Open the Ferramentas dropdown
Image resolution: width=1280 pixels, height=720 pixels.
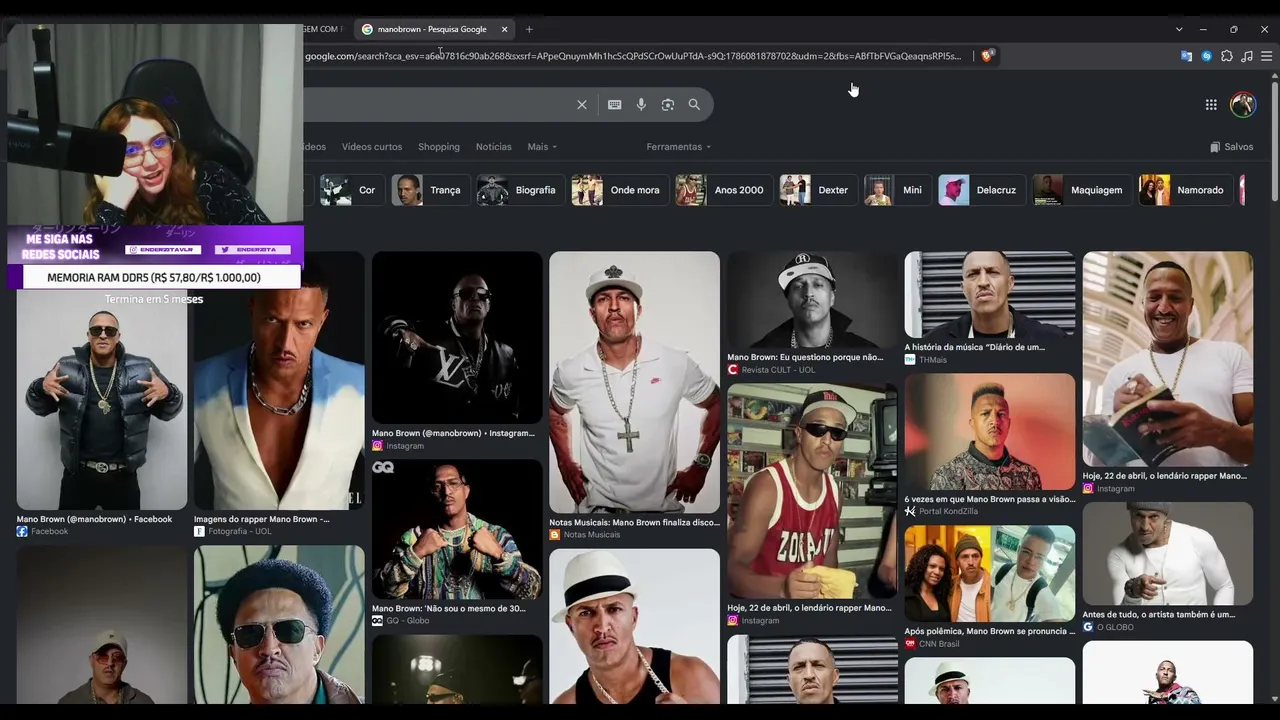coord(679,147)
